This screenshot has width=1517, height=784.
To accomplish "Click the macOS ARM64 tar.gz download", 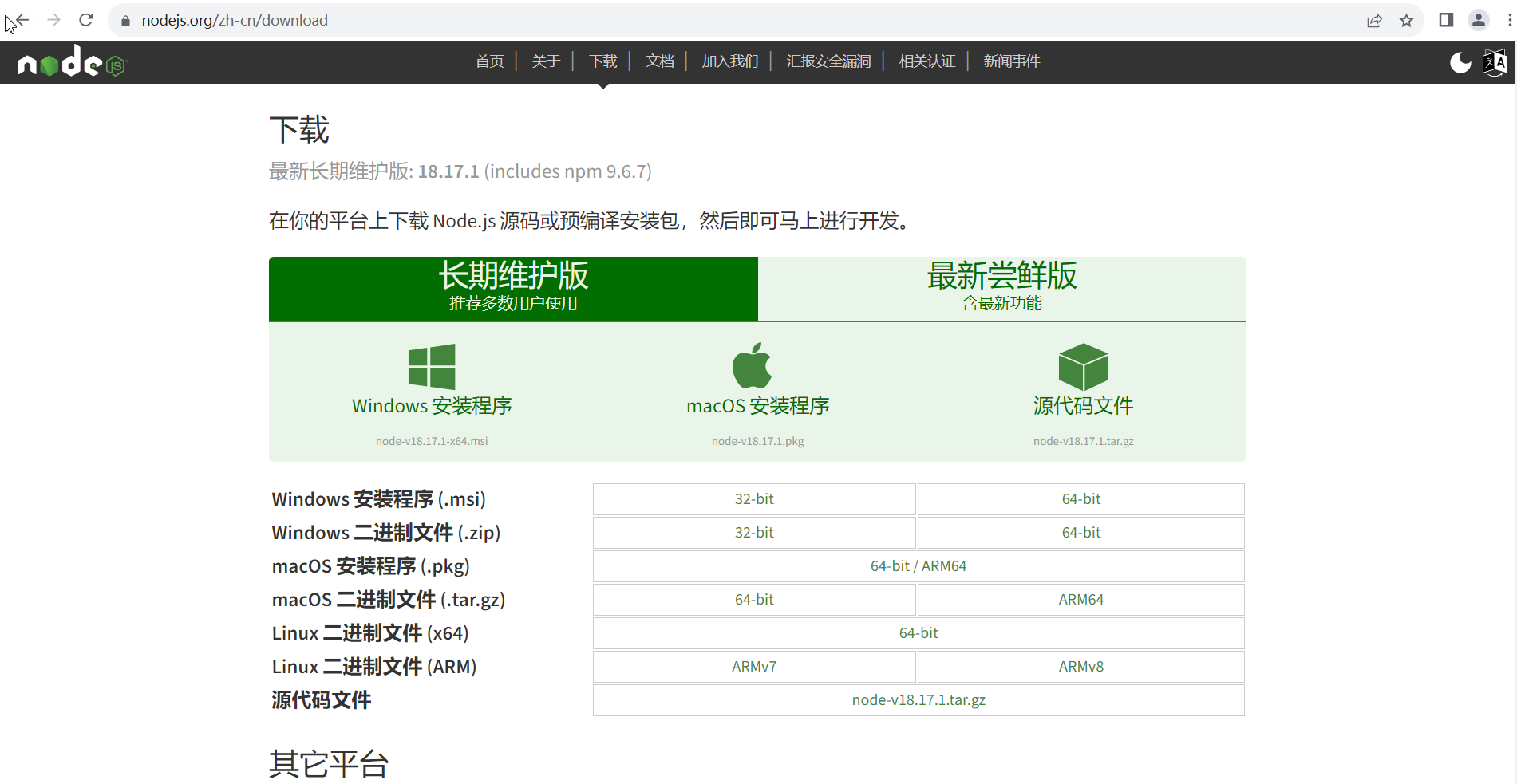I will click(x=1080, y=599).
